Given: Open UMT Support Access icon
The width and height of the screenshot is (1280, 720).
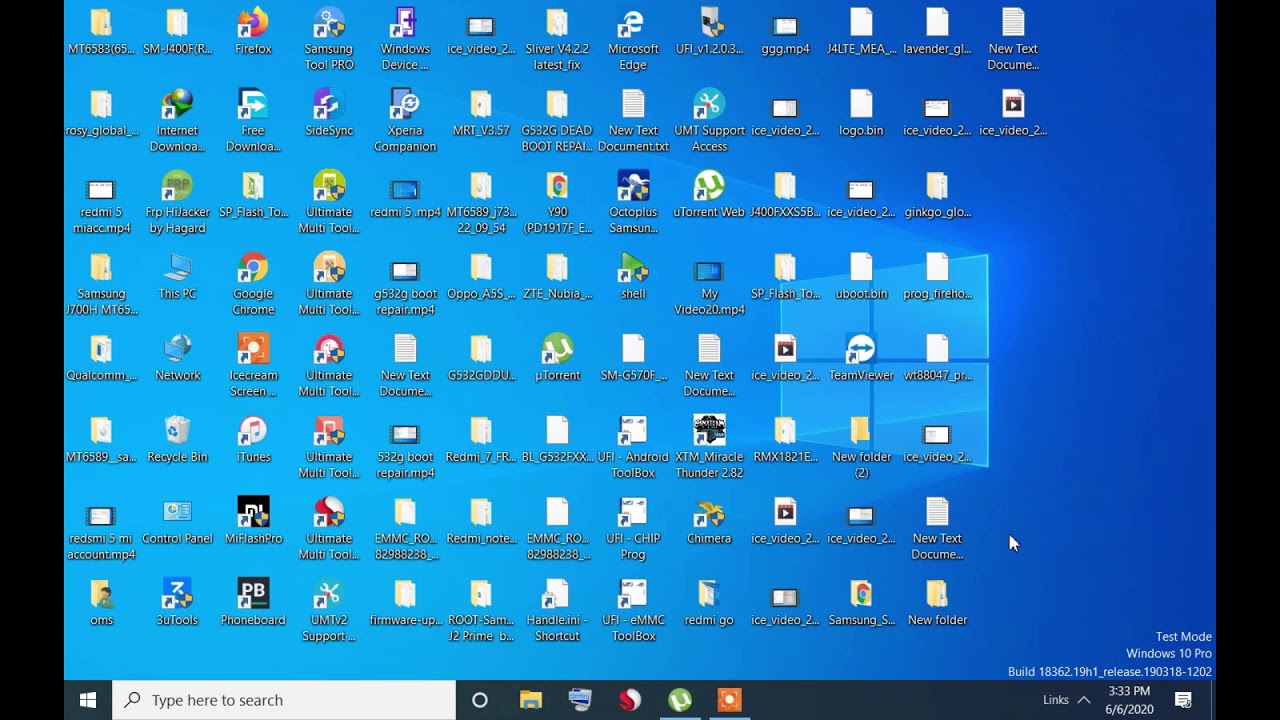Looking at the screenshot, I should tap(709, 121).
